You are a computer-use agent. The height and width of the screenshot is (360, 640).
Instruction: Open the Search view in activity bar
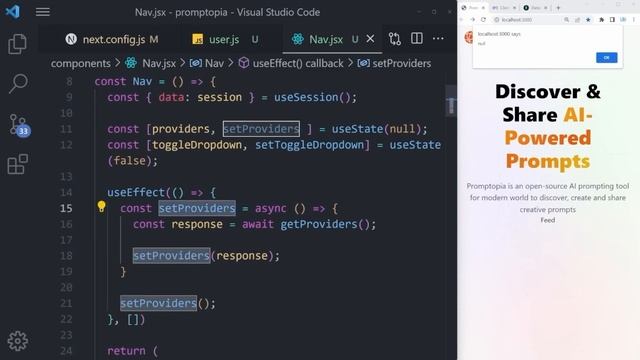18,83
